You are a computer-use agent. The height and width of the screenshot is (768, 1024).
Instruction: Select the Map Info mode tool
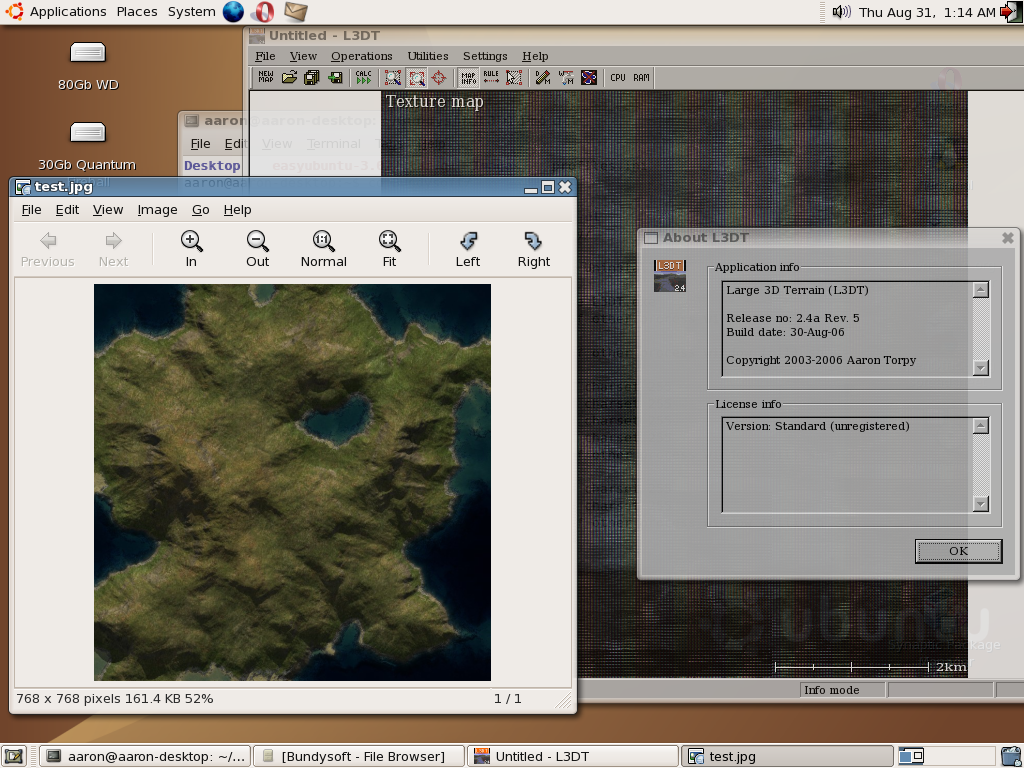468,77
